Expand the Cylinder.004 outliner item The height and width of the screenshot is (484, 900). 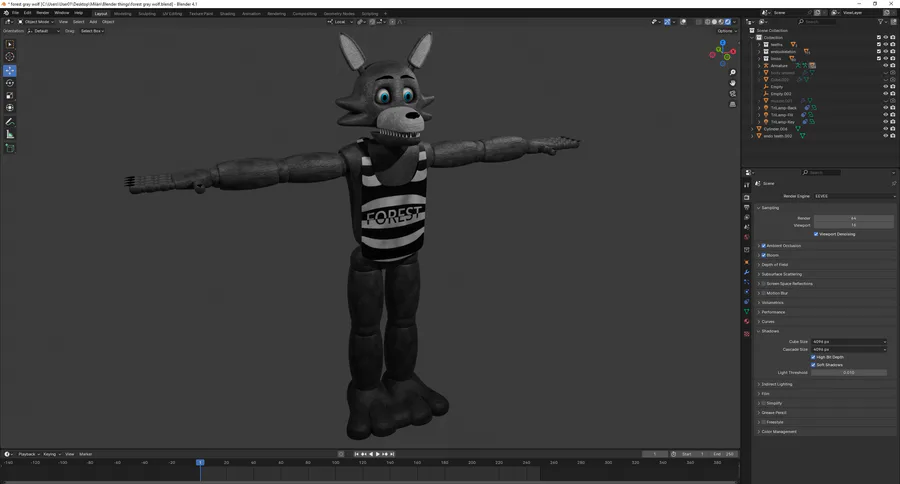pyautogui.click(x=752, y=129)
